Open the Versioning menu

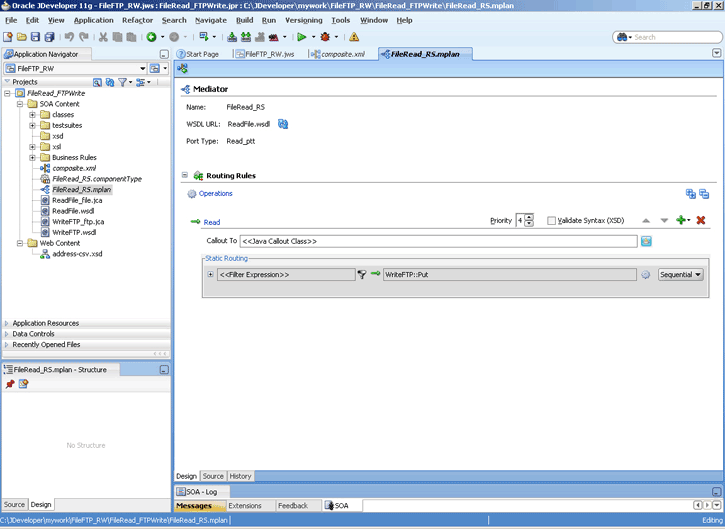point(304,20)
